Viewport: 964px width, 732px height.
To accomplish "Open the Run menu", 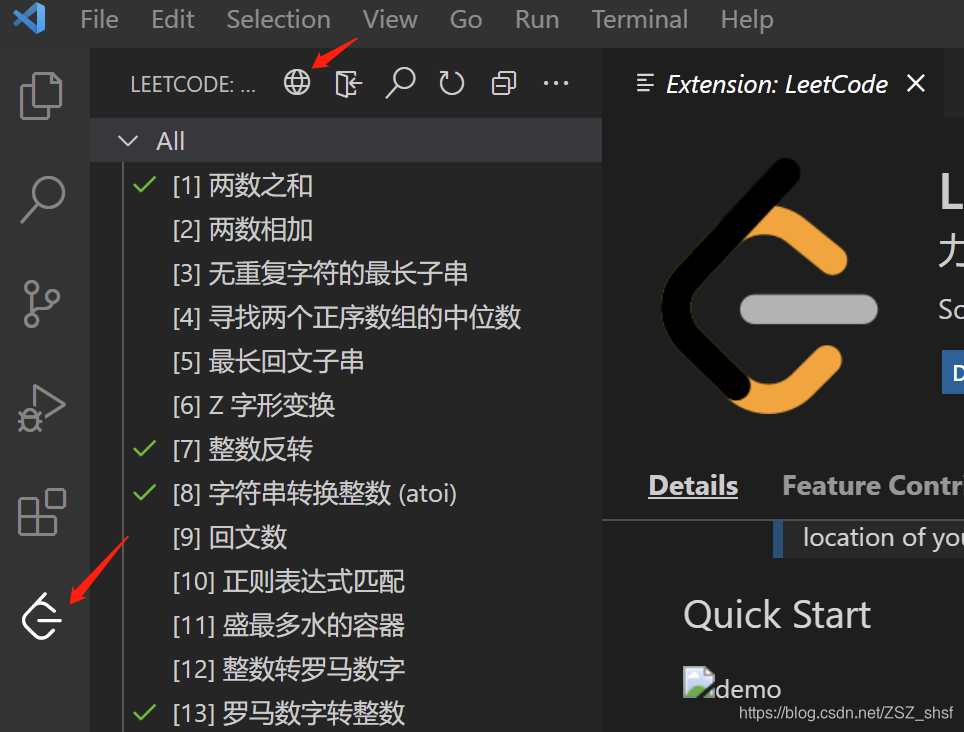I will (x=537, y=19).
